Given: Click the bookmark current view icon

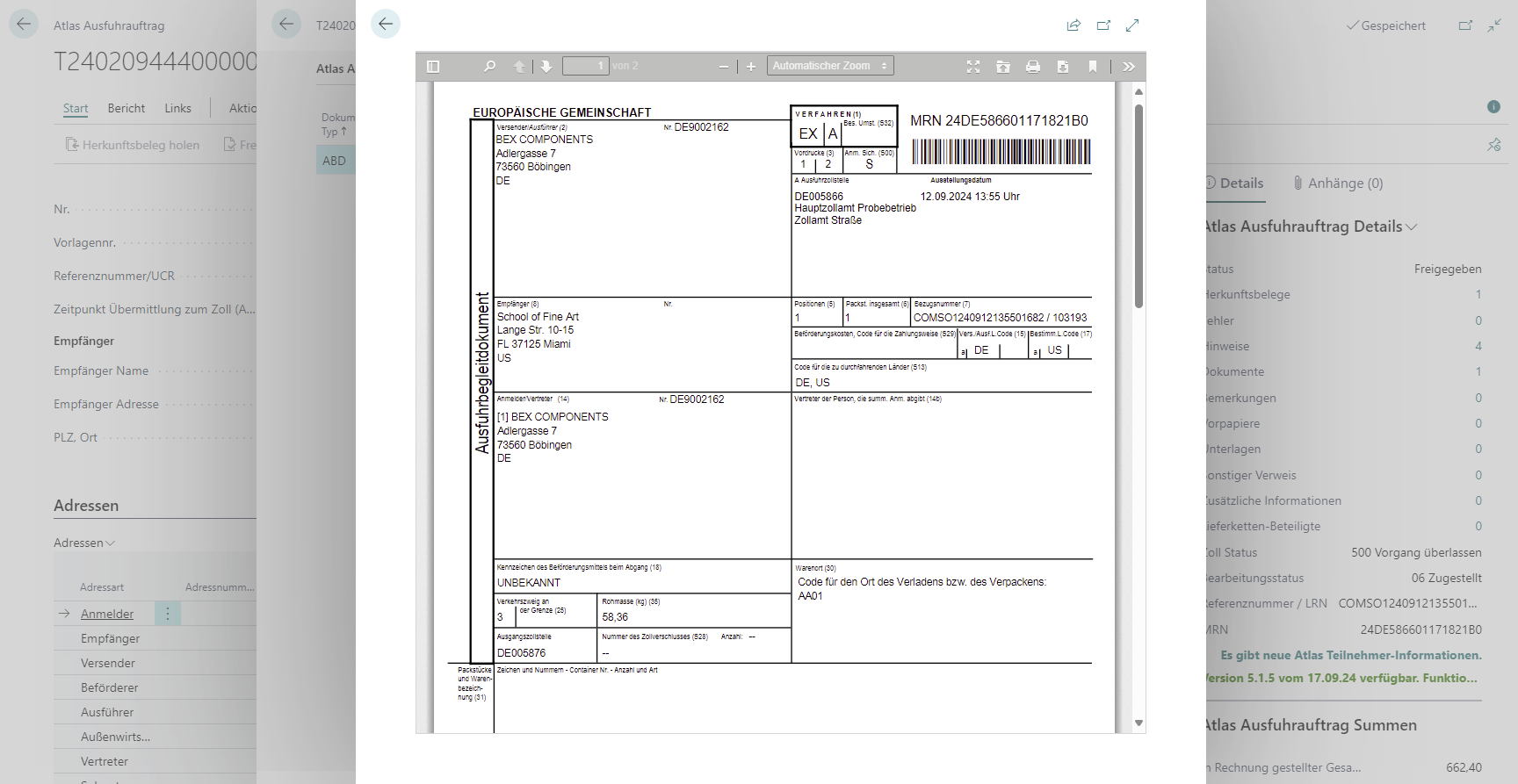Looking at the screenshot, I should pyautogui.click(x=1093, y=66).
